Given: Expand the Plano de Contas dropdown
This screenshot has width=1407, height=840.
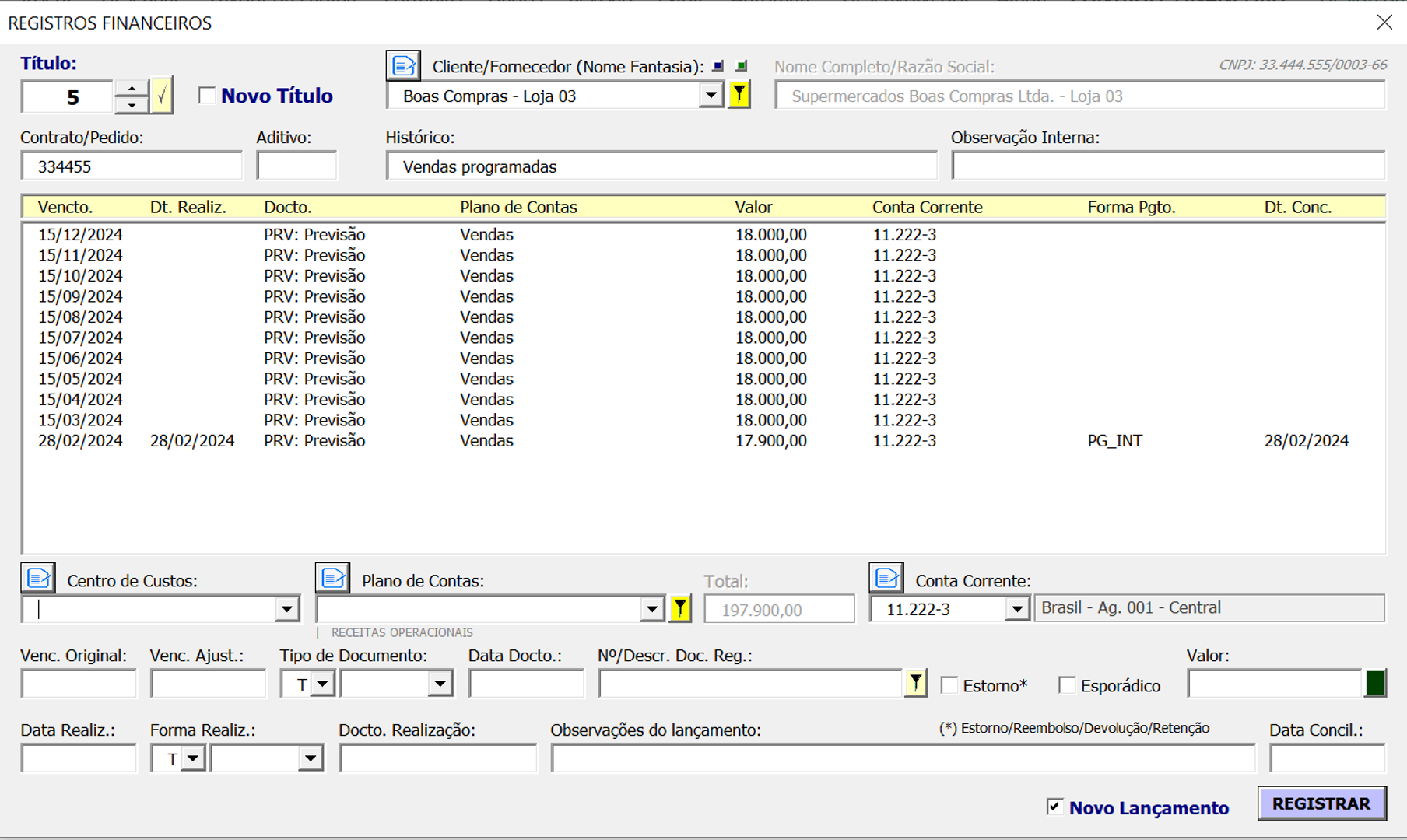Looking at the screenshot, I should click(651, 609).
